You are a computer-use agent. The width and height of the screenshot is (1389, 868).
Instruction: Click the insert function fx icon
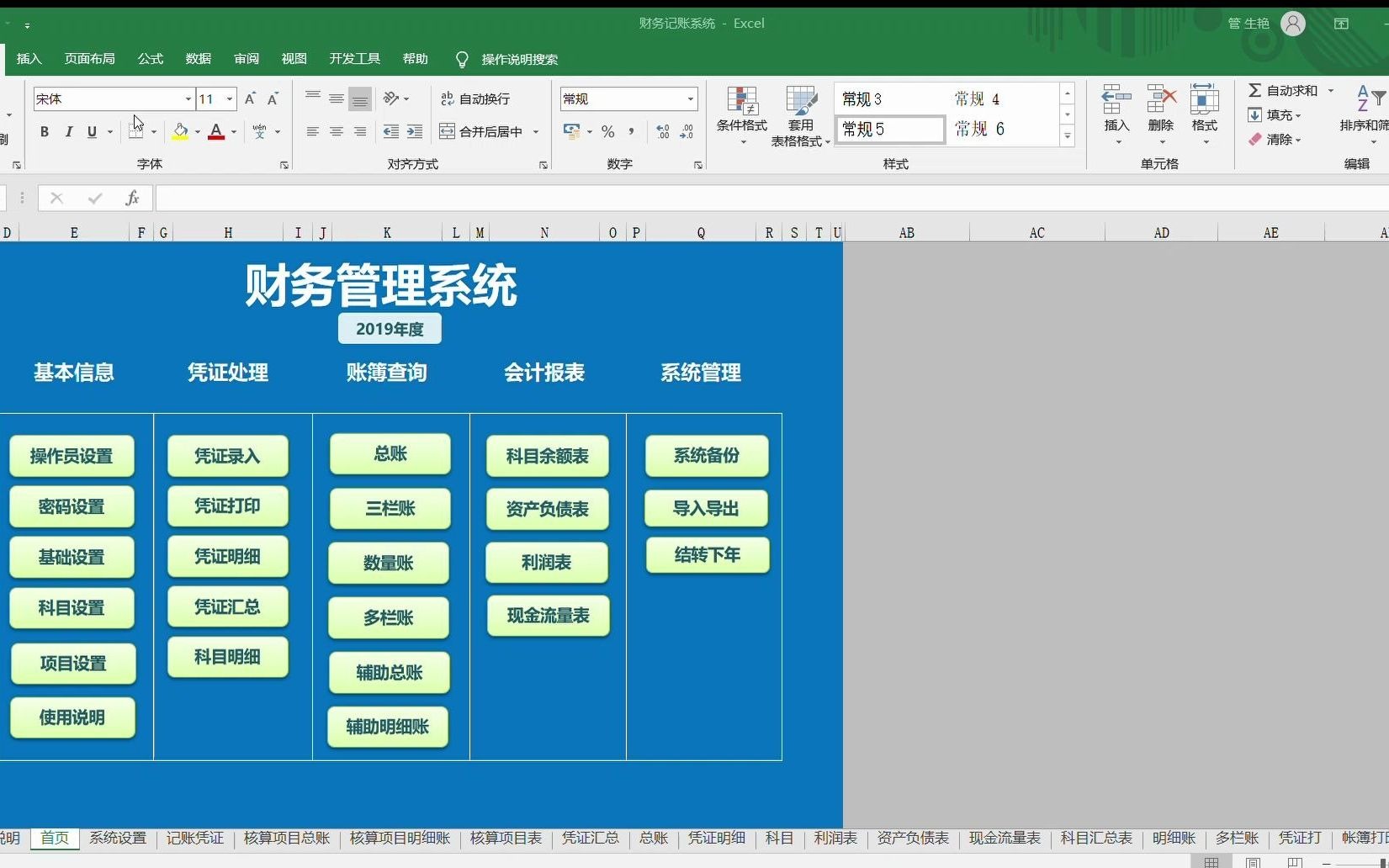[132, 198]
